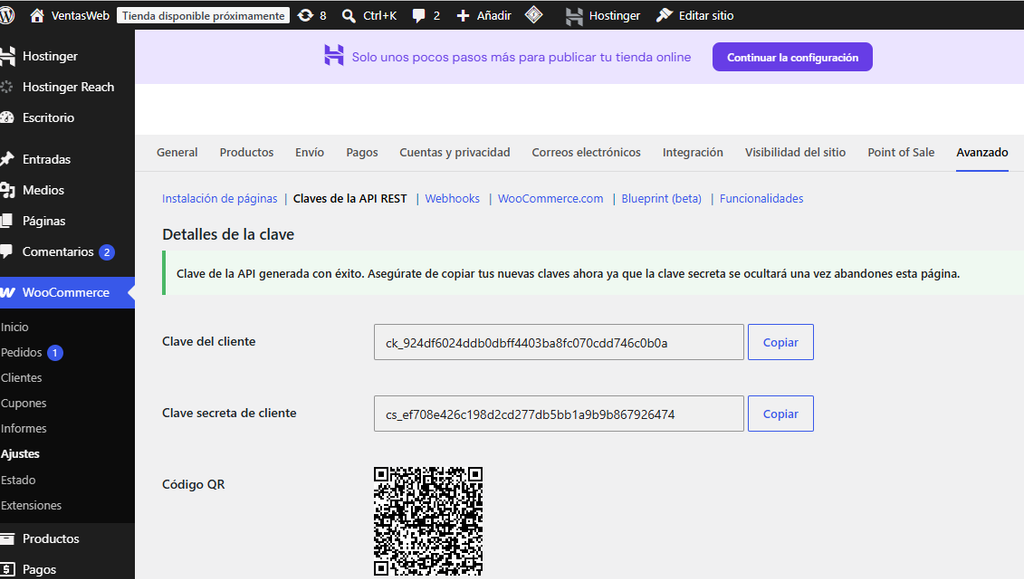Switch to Visibilidad del sitio tab
Screen dimensions: 1024x579
795,153
